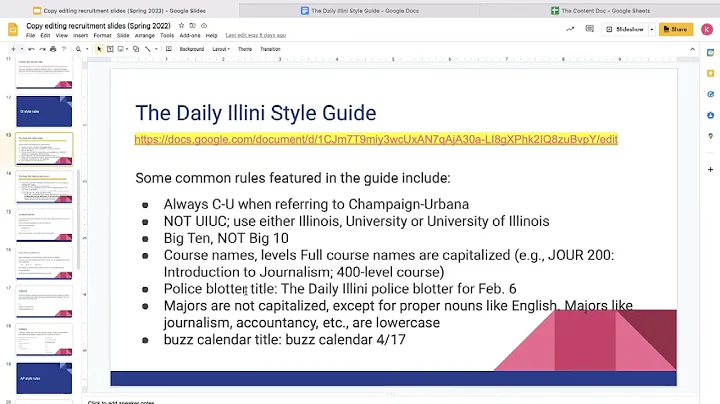Open Google Keep side panel
The image size is (720, 404).
pyautogui.click(x=710, y=73)
